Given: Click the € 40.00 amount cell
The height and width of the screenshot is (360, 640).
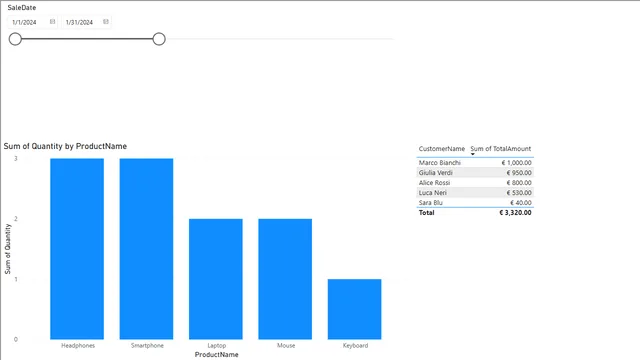Looking at the screenshot, I should pos(521,202).
